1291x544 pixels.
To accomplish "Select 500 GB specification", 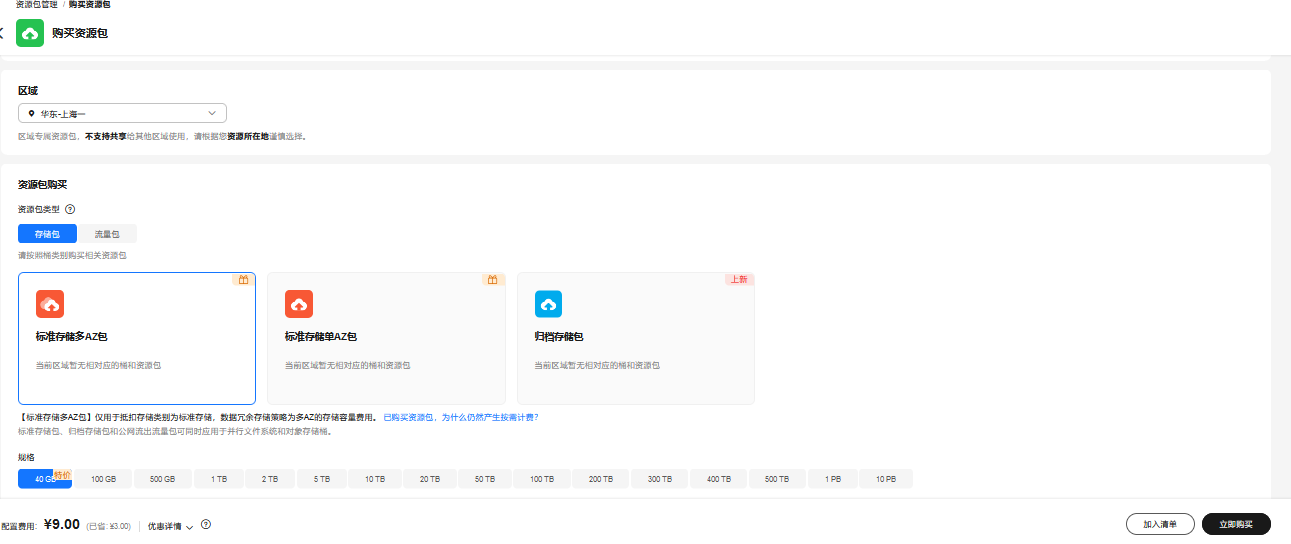I will click(163, 480).
